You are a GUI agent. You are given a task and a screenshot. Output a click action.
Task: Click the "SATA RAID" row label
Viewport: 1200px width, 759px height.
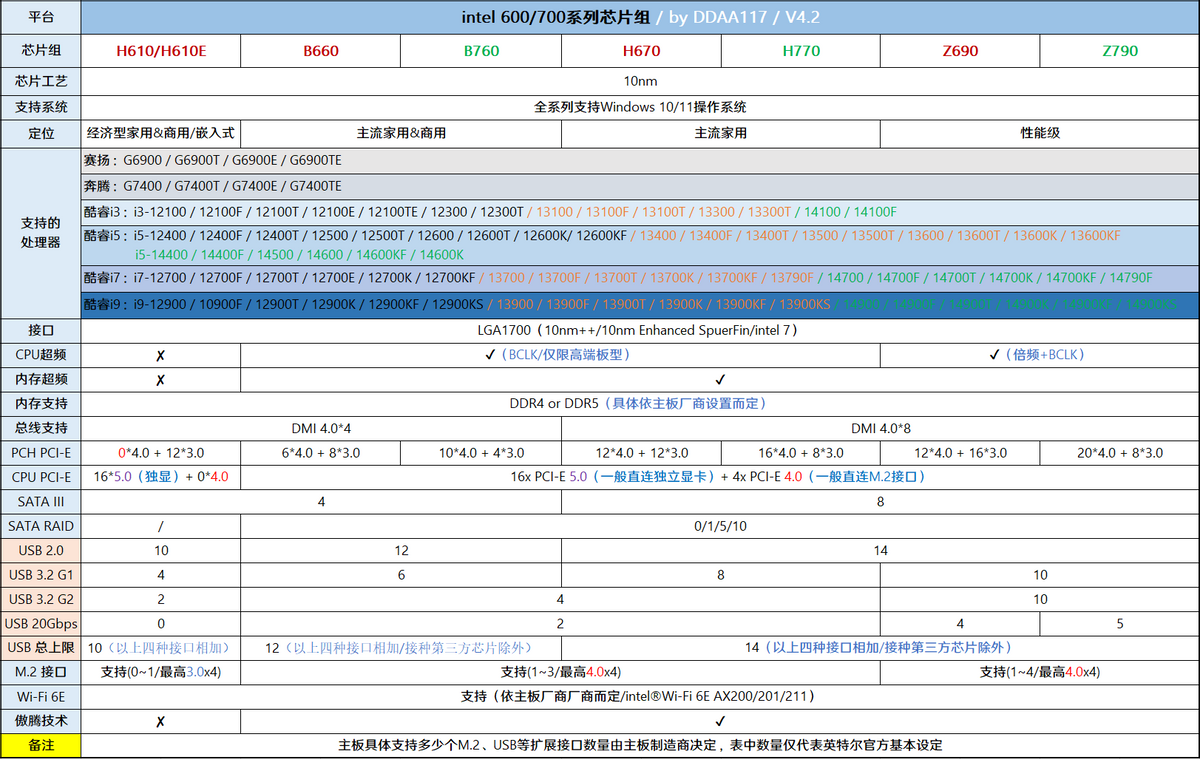coord(41,526)
